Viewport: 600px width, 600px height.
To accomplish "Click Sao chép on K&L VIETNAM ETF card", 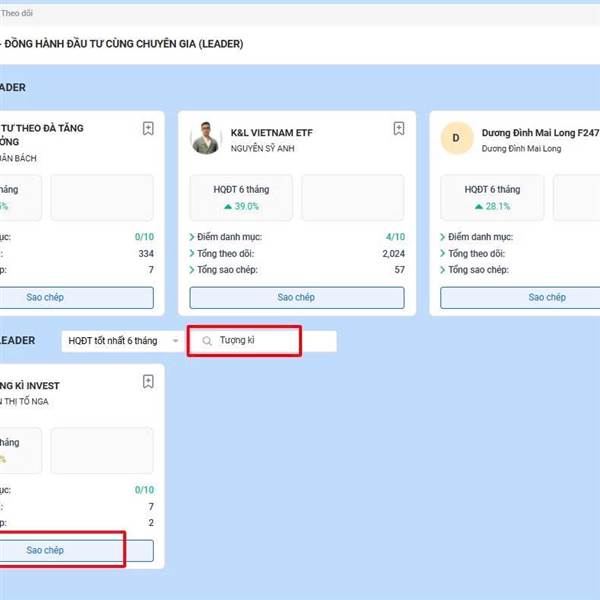I will point(297,298).
